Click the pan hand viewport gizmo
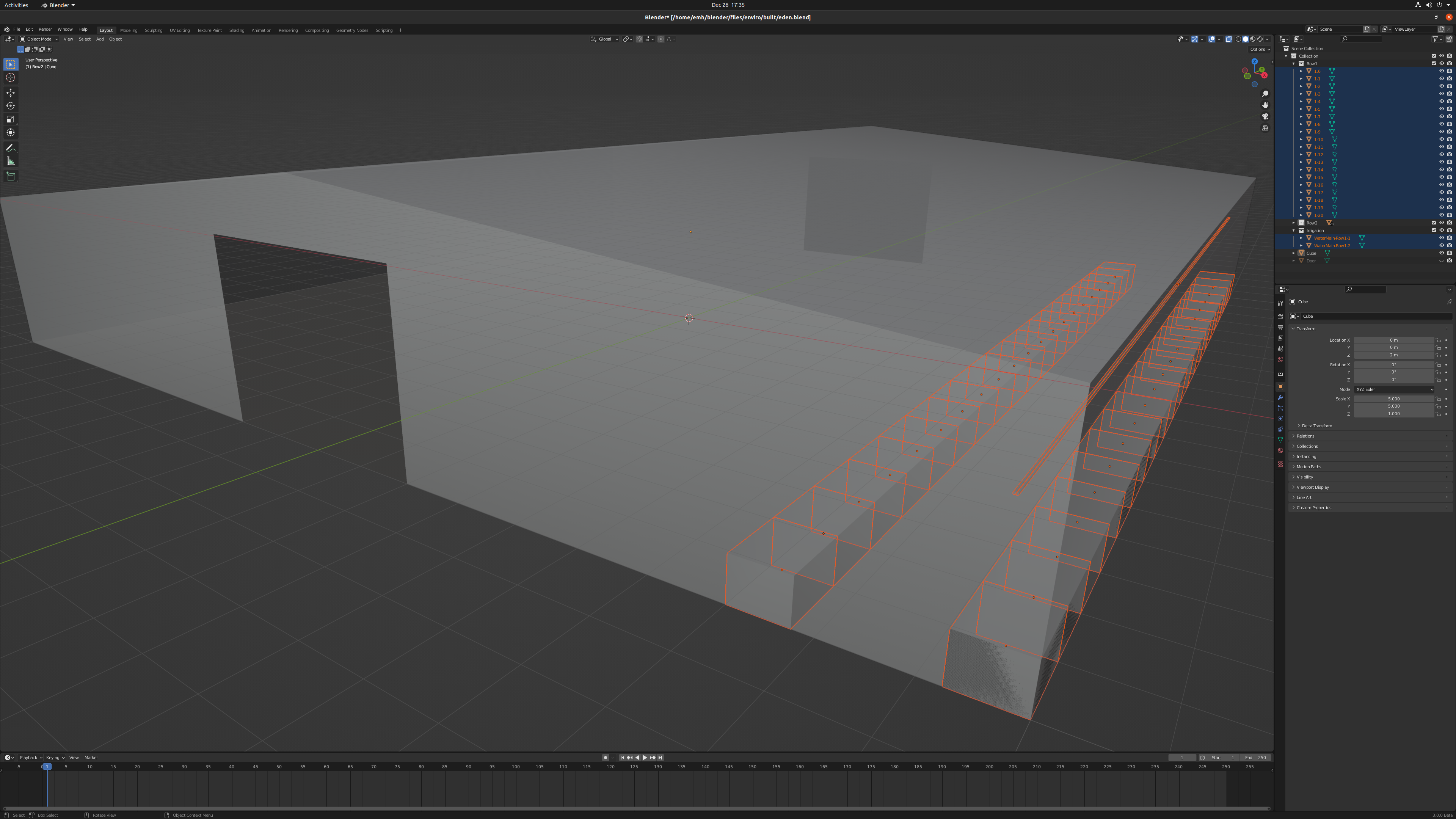1456x819 pixels. (x=1265, y=105)
